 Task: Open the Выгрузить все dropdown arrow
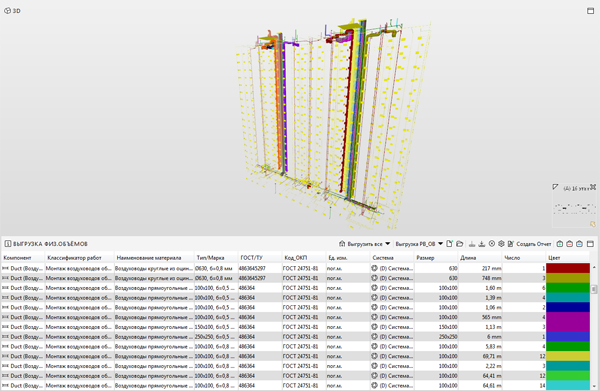point(388,244)
